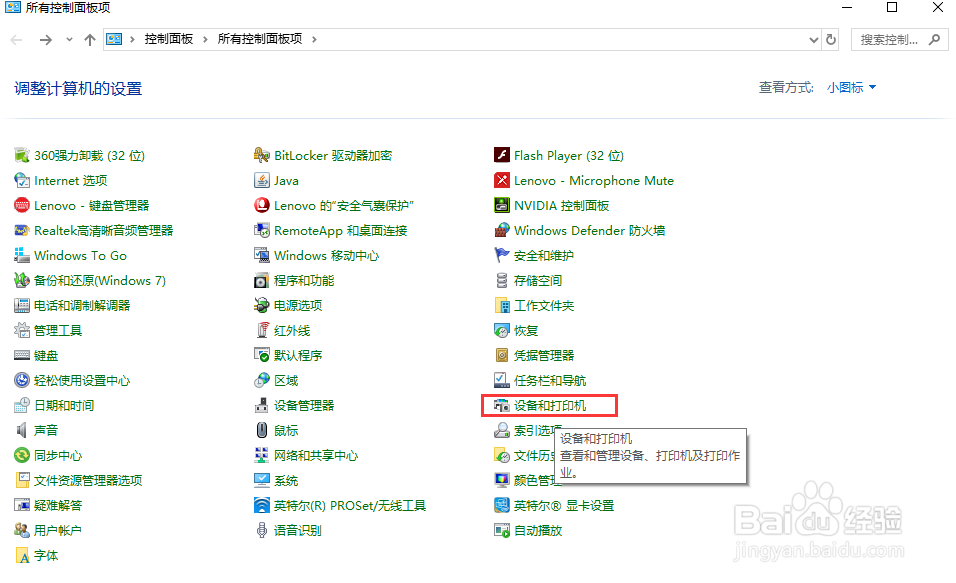The height and width of the screenshot is (583, 956).
Task: Open the 语音识别 microphone icon
Action: click(x=262, y=531)
